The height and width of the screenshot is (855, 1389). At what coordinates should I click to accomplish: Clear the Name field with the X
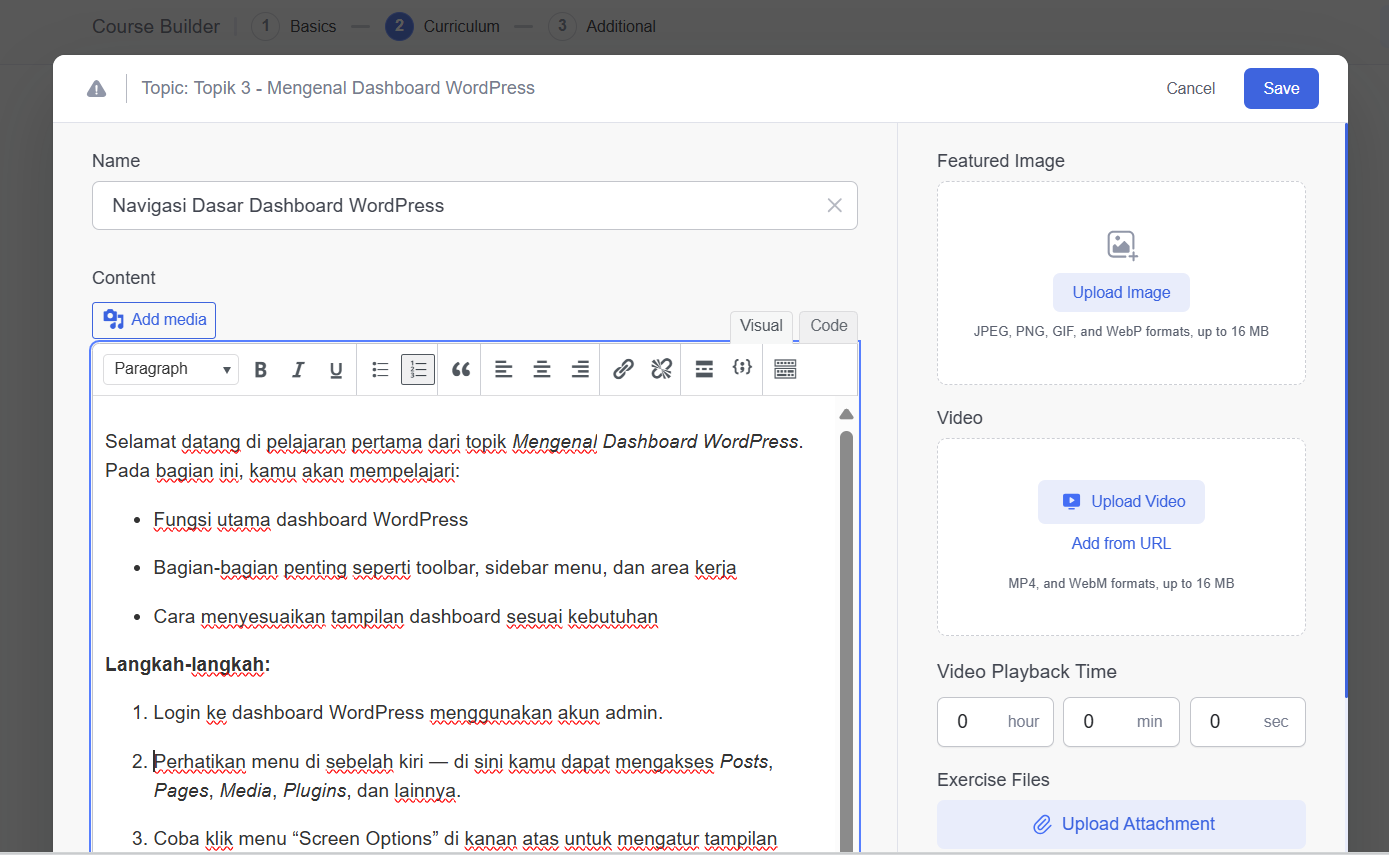pos(834,206)
